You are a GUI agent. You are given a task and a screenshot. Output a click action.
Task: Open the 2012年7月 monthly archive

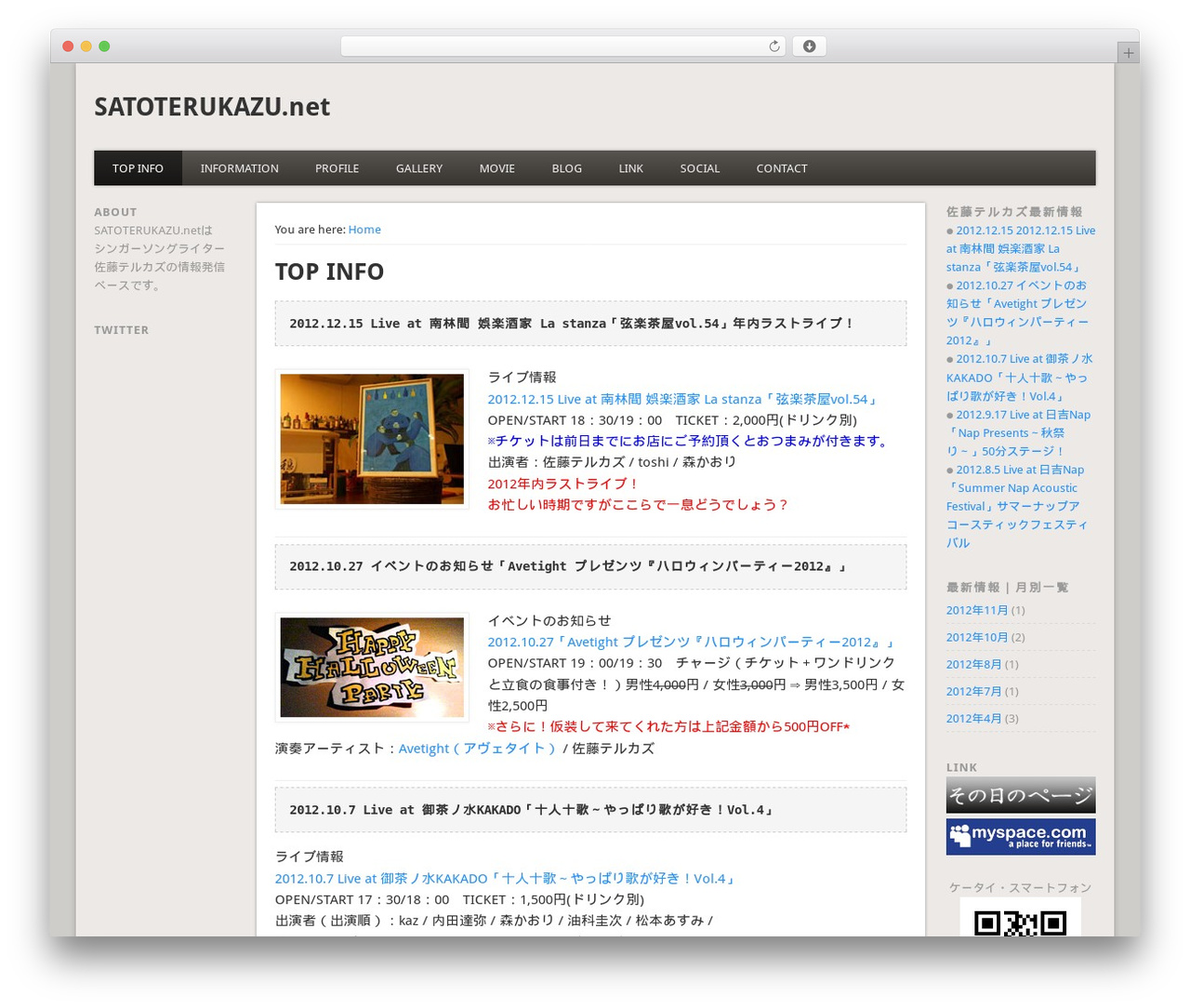[x=973, y=691]
